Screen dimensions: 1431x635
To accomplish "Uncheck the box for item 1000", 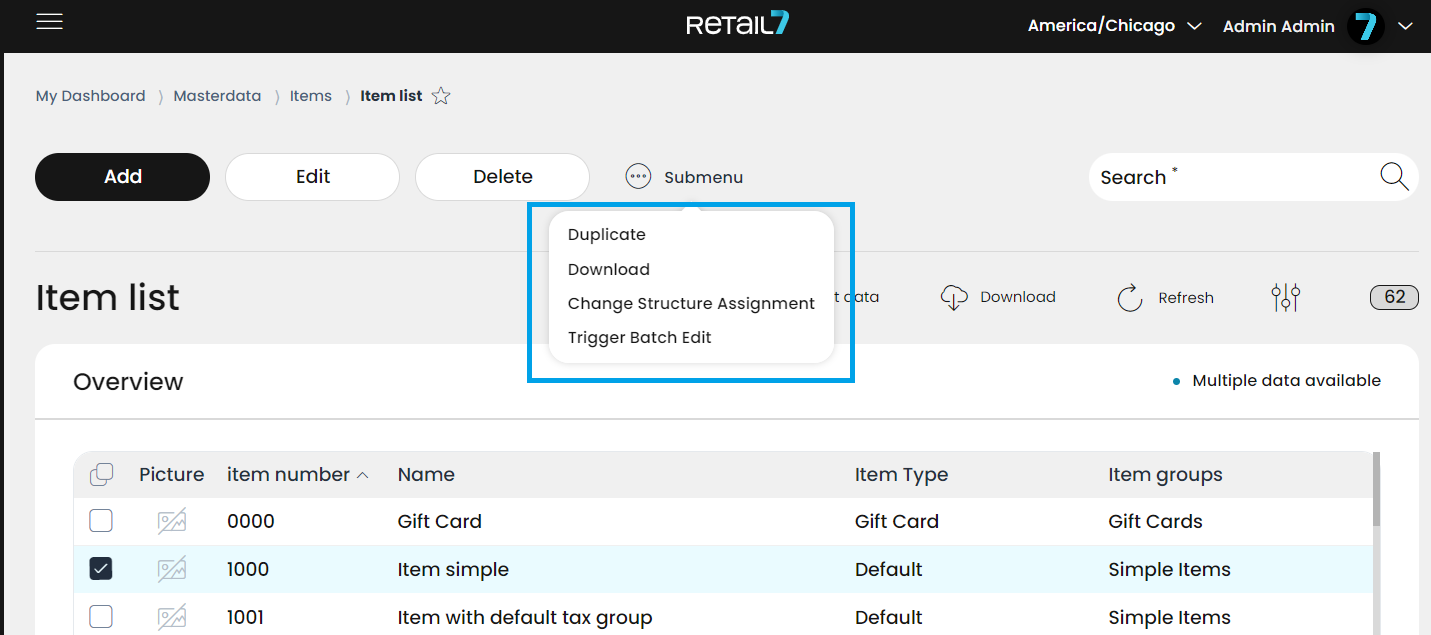I will 101,569.
